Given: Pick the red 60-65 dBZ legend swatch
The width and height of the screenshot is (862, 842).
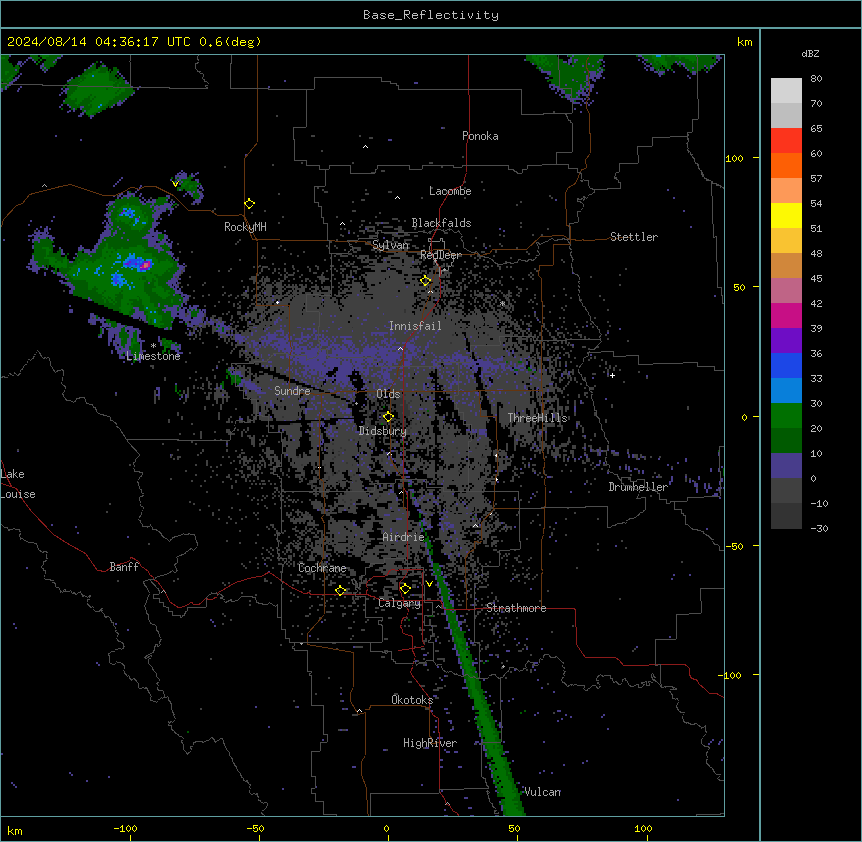Looking at the screenshot, I should pos(786,141).
